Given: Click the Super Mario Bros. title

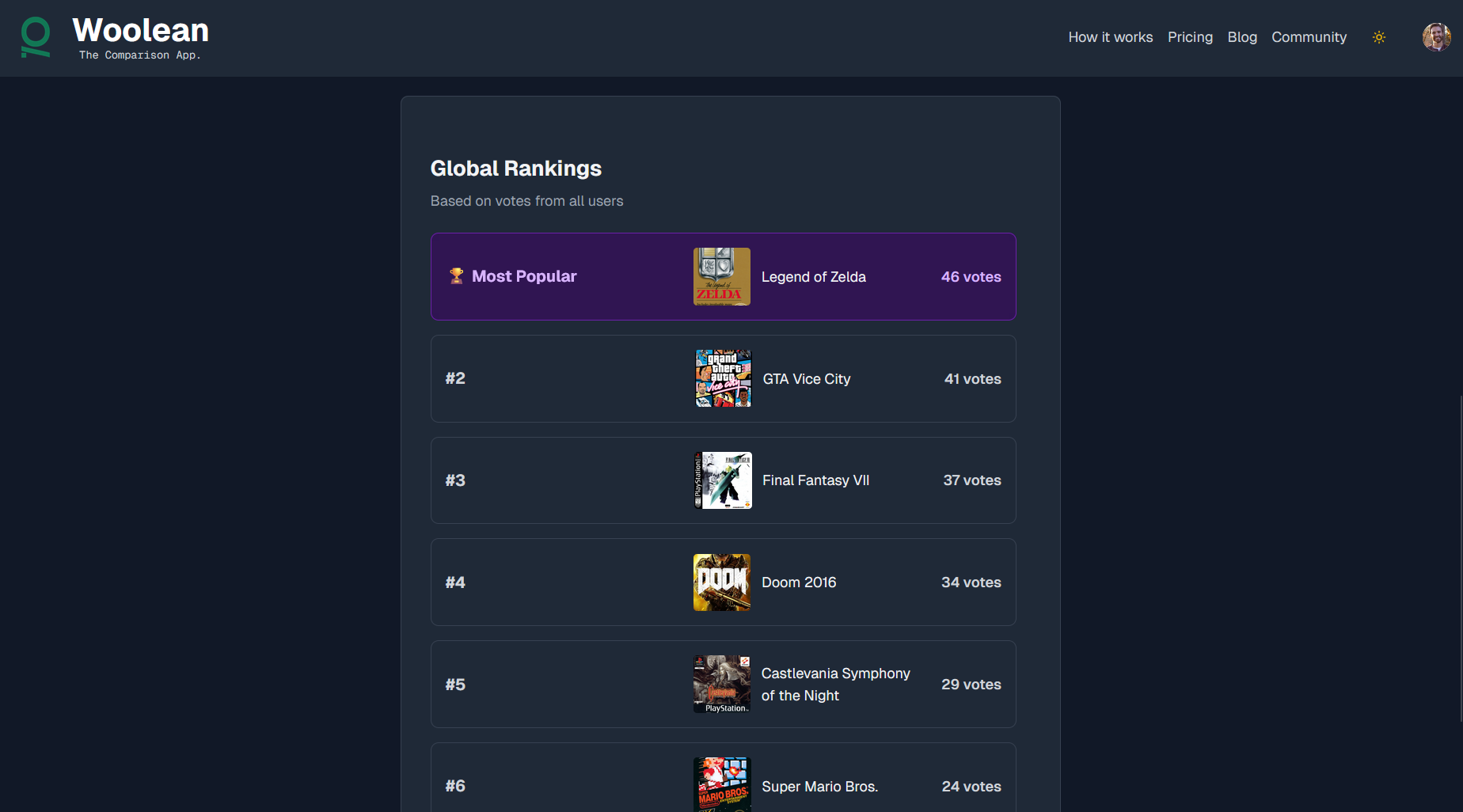Looking at the screenshot, I should pos(820,787).
